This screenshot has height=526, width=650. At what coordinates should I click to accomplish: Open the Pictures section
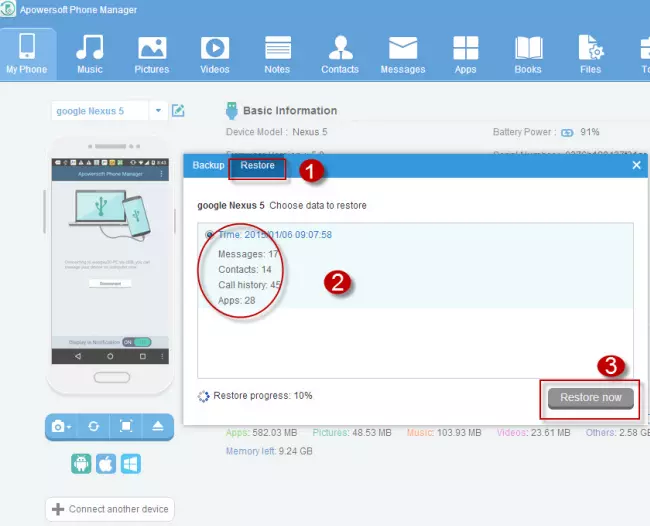tap(152, 54)
